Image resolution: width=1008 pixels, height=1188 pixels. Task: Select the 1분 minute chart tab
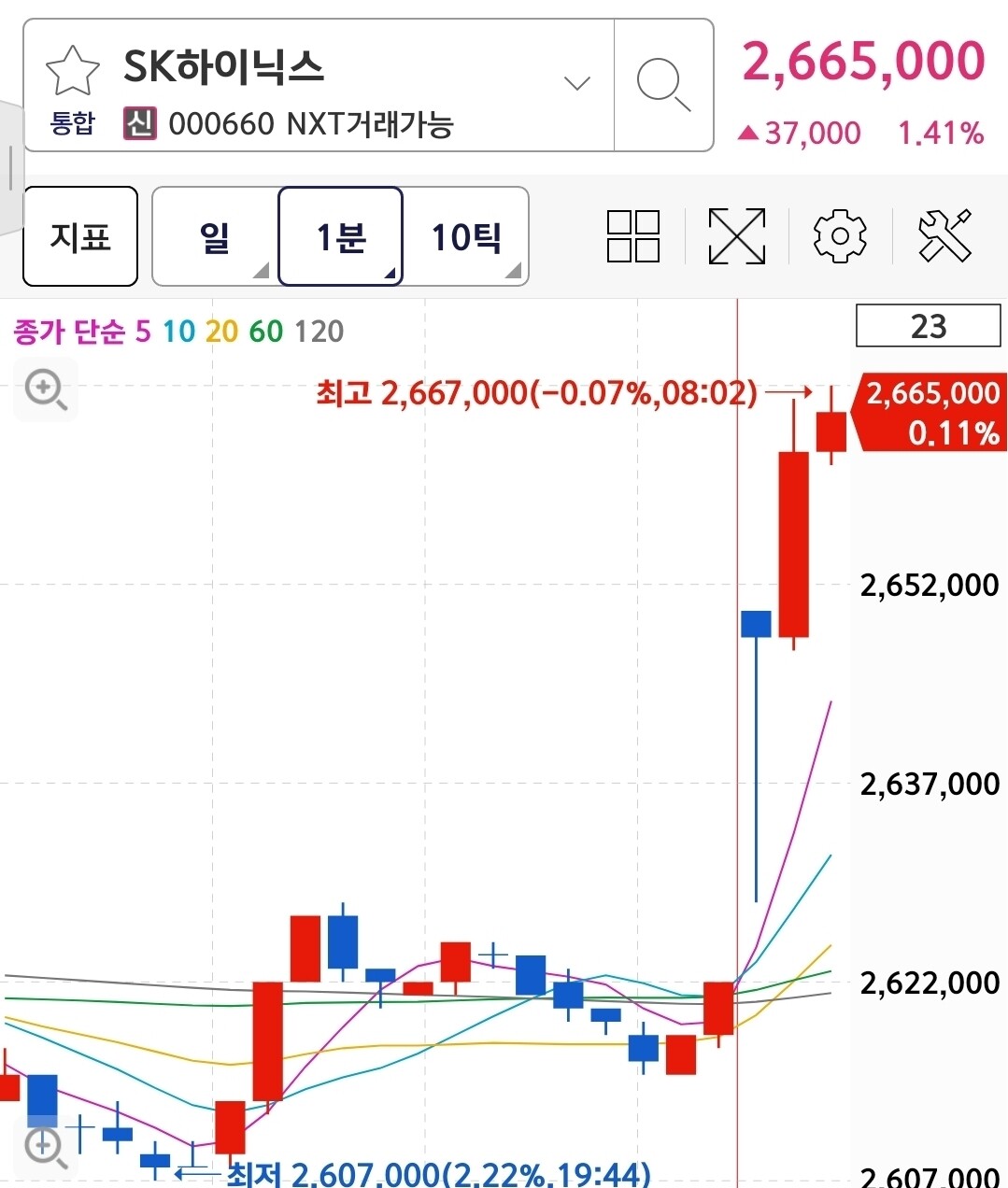341,236
